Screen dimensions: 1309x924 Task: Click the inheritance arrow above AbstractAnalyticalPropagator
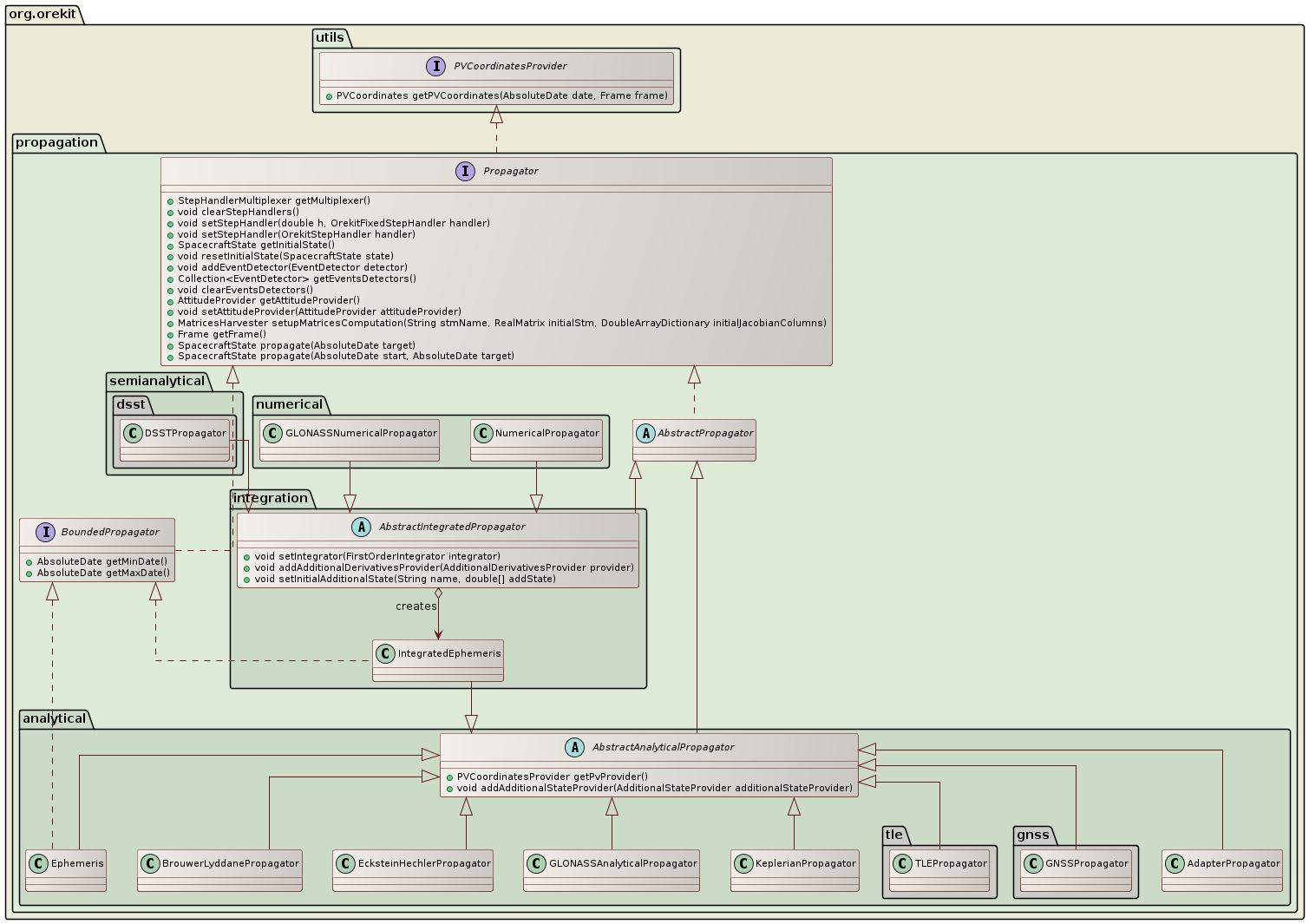[471, 722]
